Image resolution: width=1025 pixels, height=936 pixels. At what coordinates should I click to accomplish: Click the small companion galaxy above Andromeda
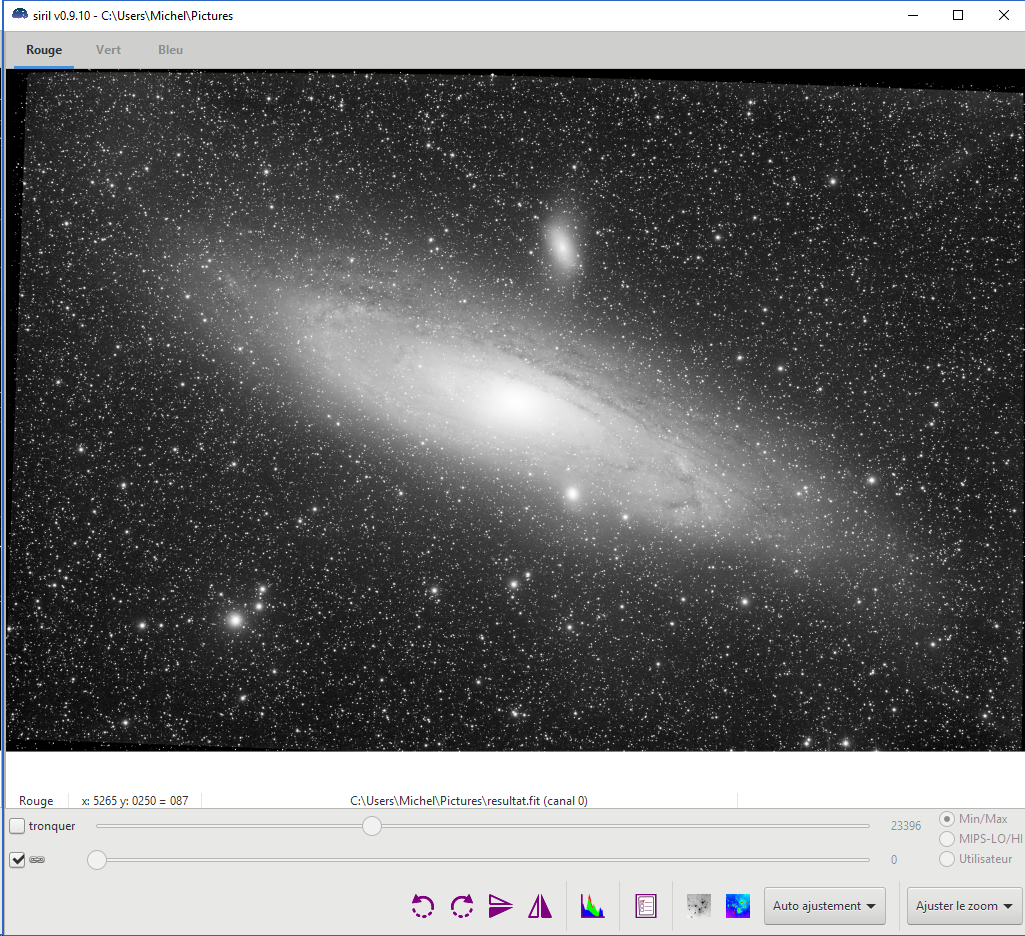click(x=561, y=246)
